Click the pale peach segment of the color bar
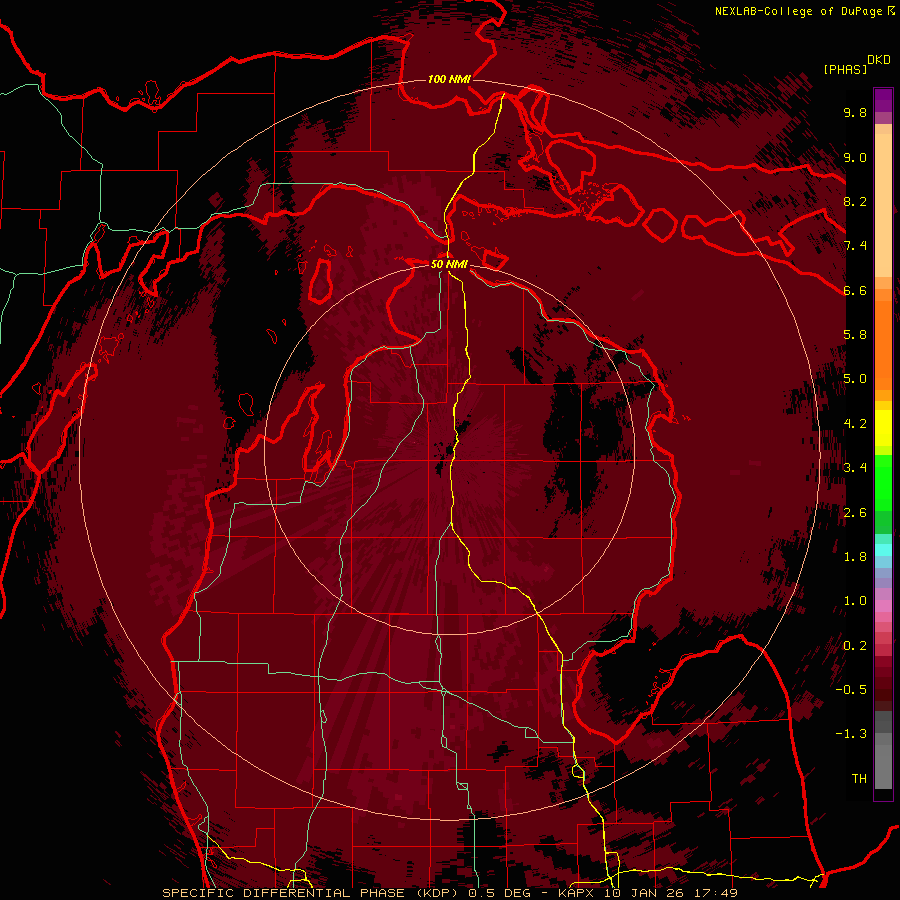The width and height of the screenshot is (900, 900). [883, 207]
